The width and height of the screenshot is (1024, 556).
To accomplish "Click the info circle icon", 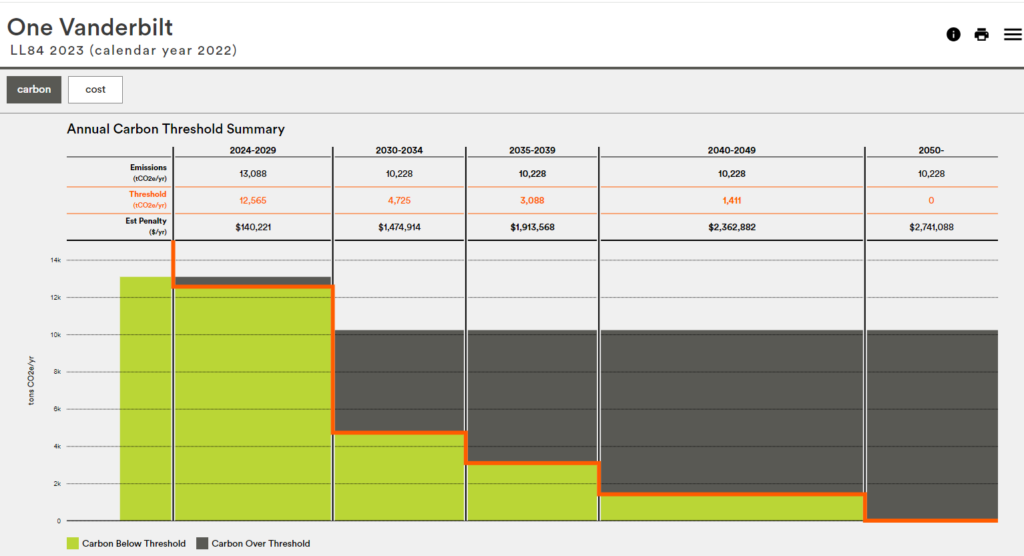I will pos(953,34).
